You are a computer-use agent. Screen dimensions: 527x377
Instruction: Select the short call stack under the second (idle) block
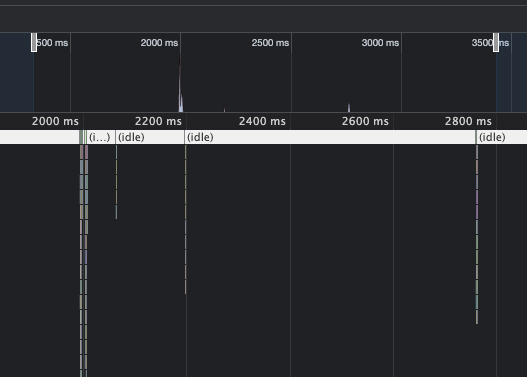pos(117,182)
